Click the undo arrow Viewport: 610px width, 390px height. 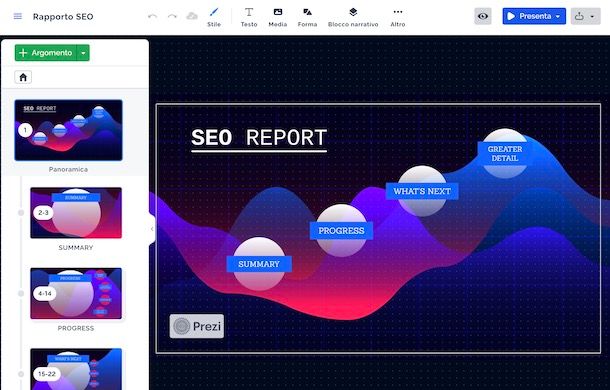(x=152, y=16)
